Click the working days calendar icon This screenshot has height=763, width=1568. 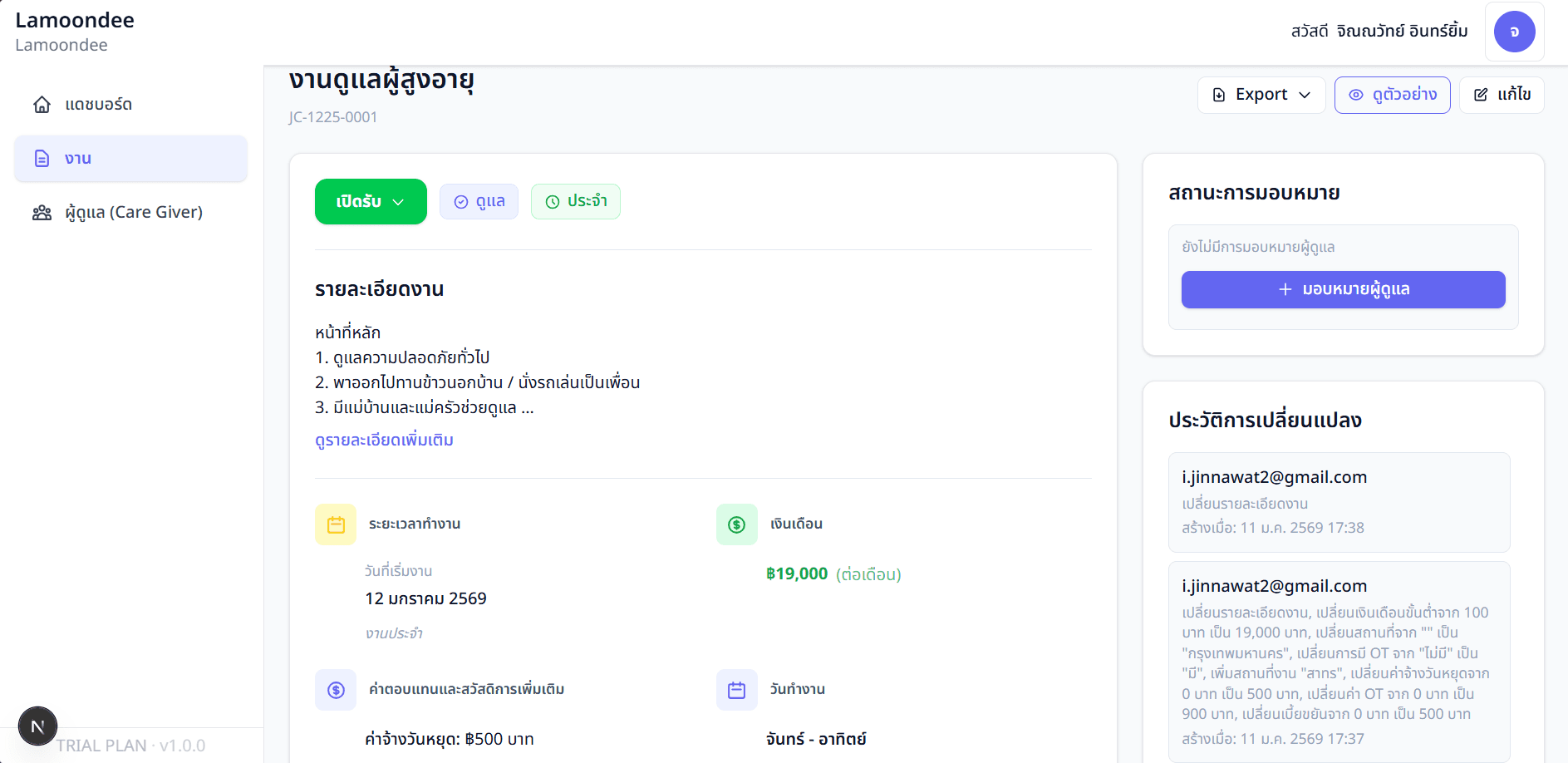[x=736, y=690]
